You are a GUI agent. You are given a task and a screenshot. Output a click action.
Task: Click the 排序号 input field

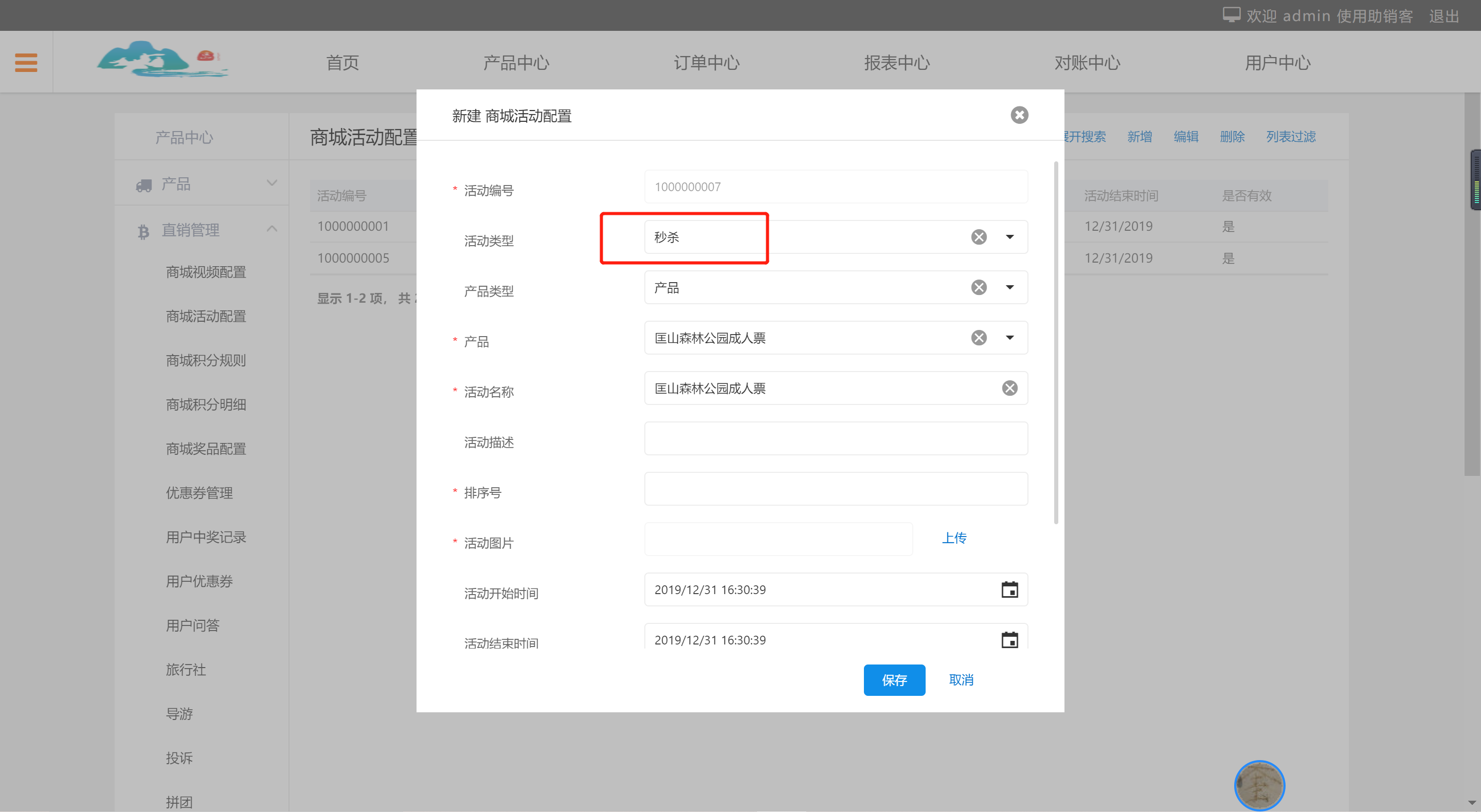tap(835, 489)
